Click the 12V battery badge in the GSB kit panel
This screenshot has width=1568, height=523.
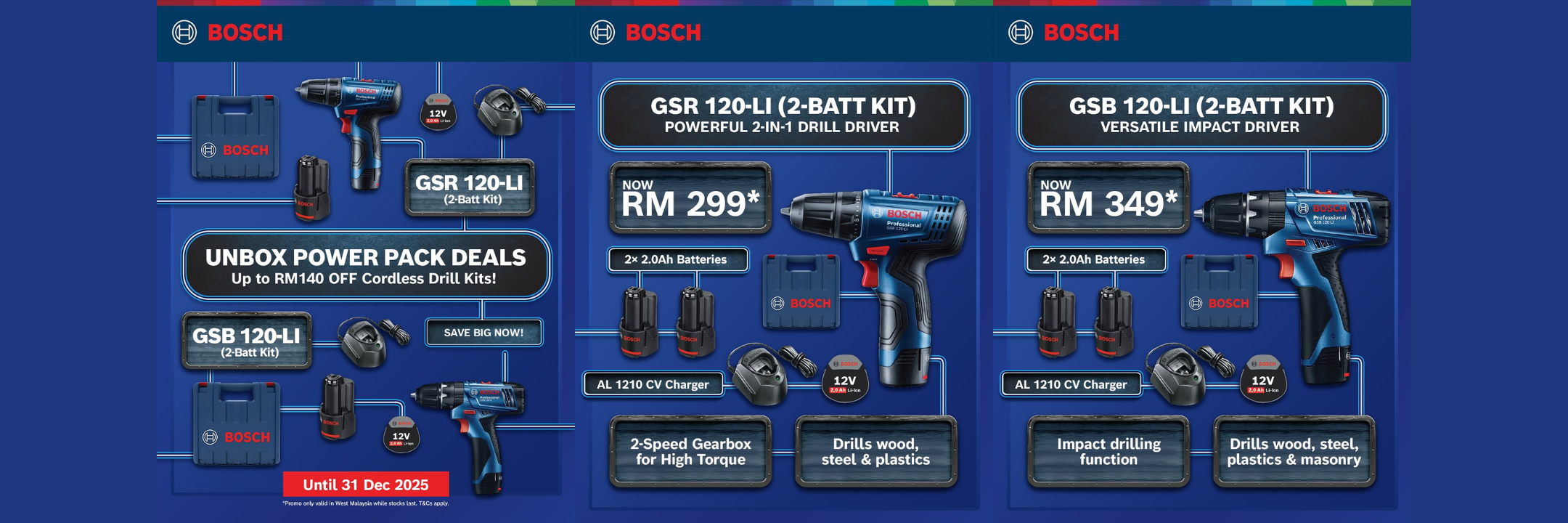[x=1262, y=379]
